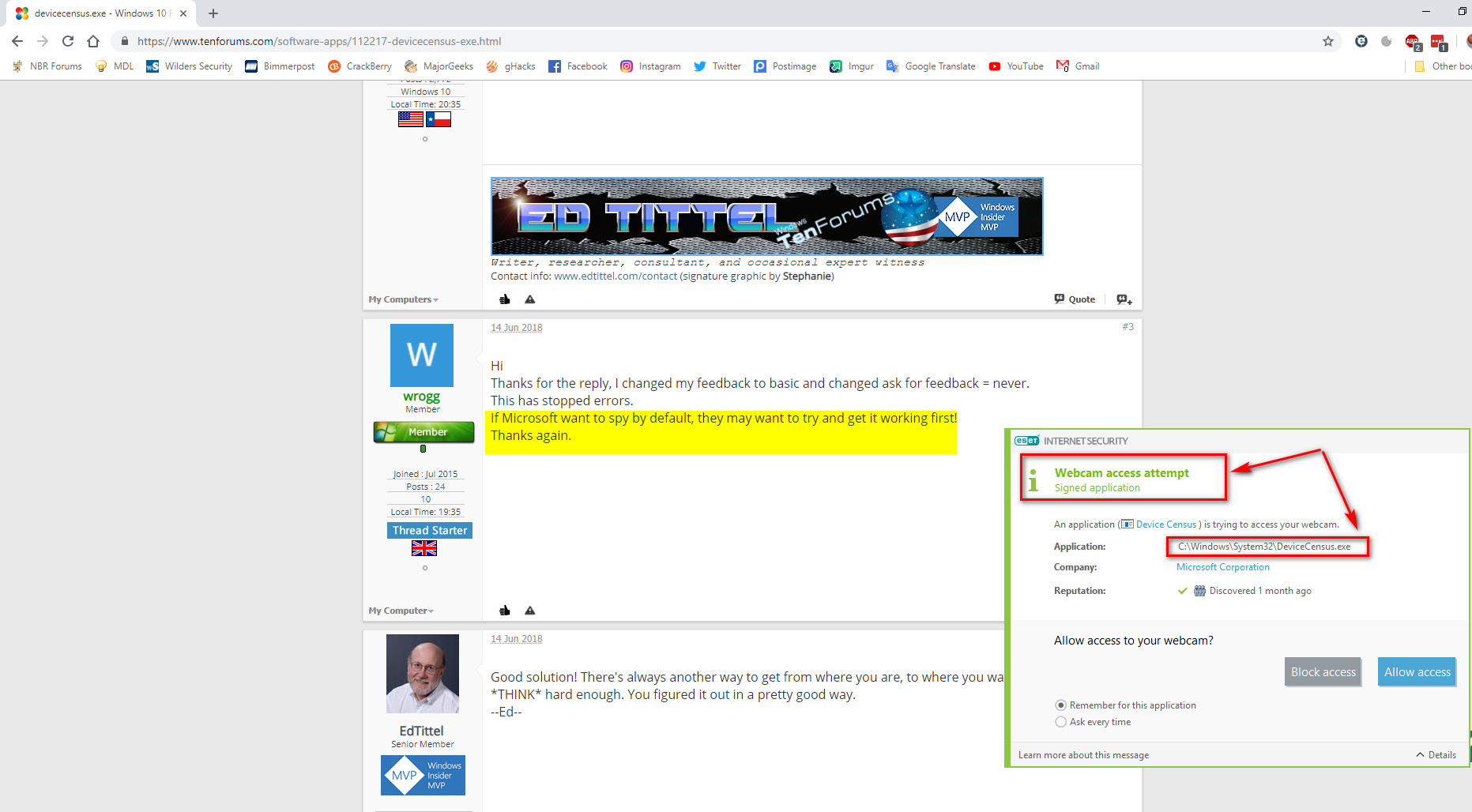Viewport: 1472px width, 812px height.
Task: Click the Ed Tittel signature banner
Action: coord(766,216)
